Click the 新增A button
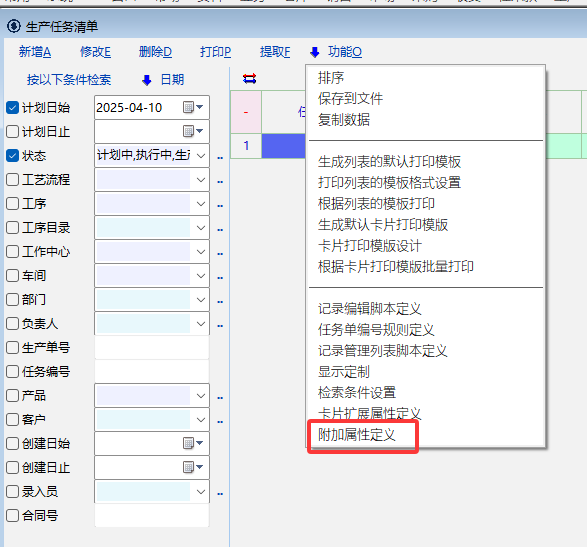Viewport: 587px width, 547px height. point(35,52)
